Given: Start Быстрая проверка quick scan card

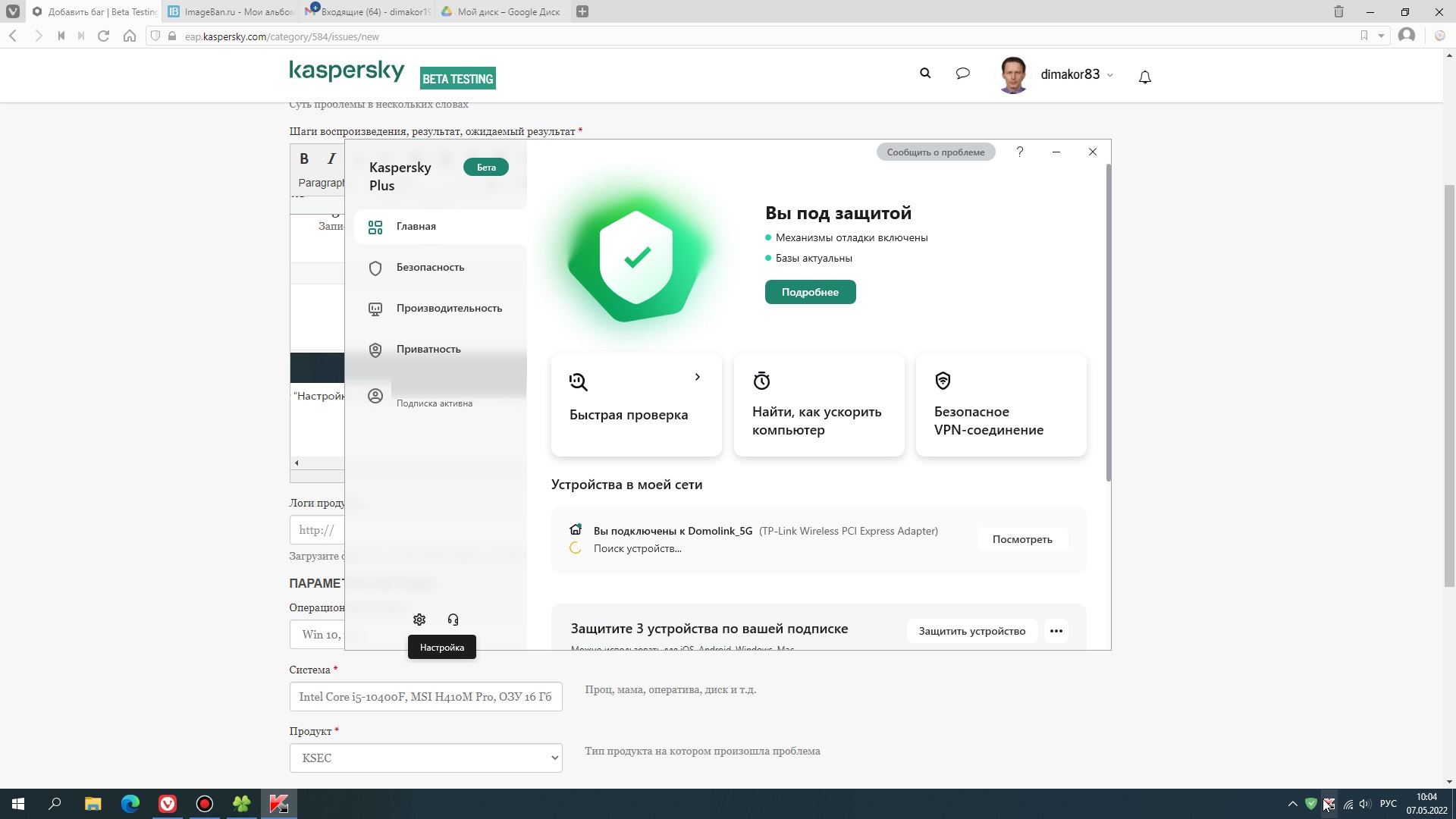Looking at the screenshot, I should [636, 405].
